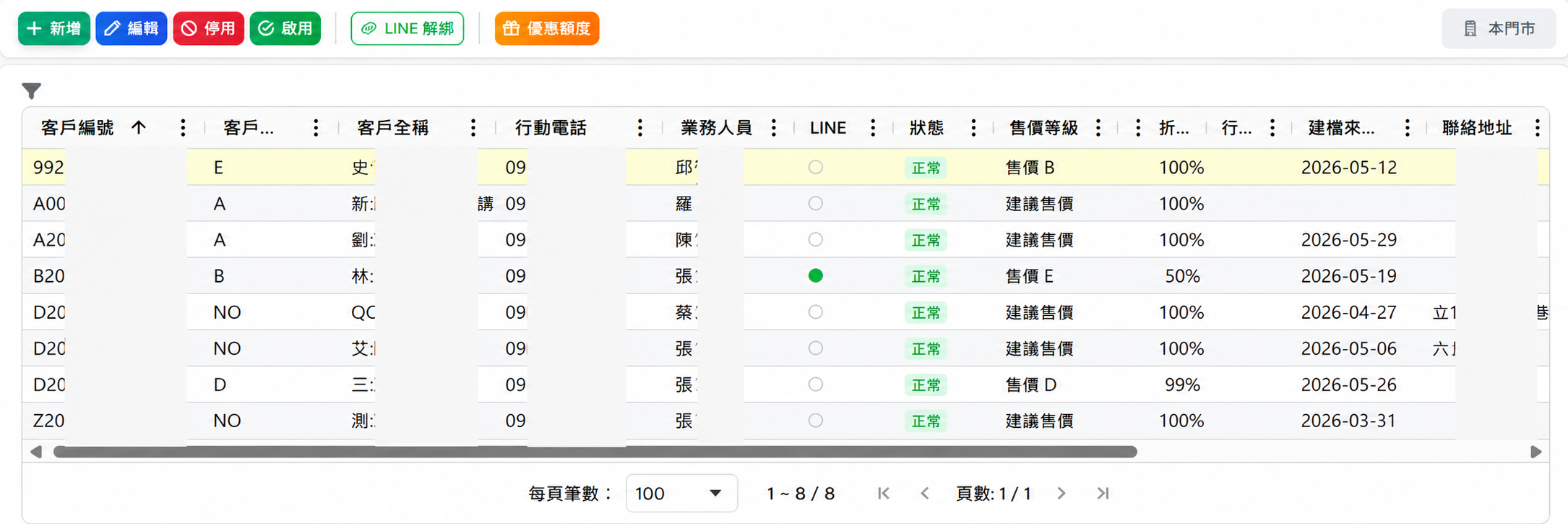The height and width of the screenshot is (524, 1568).
Task: Go to the last page icon
Action: click(1103, 493)
